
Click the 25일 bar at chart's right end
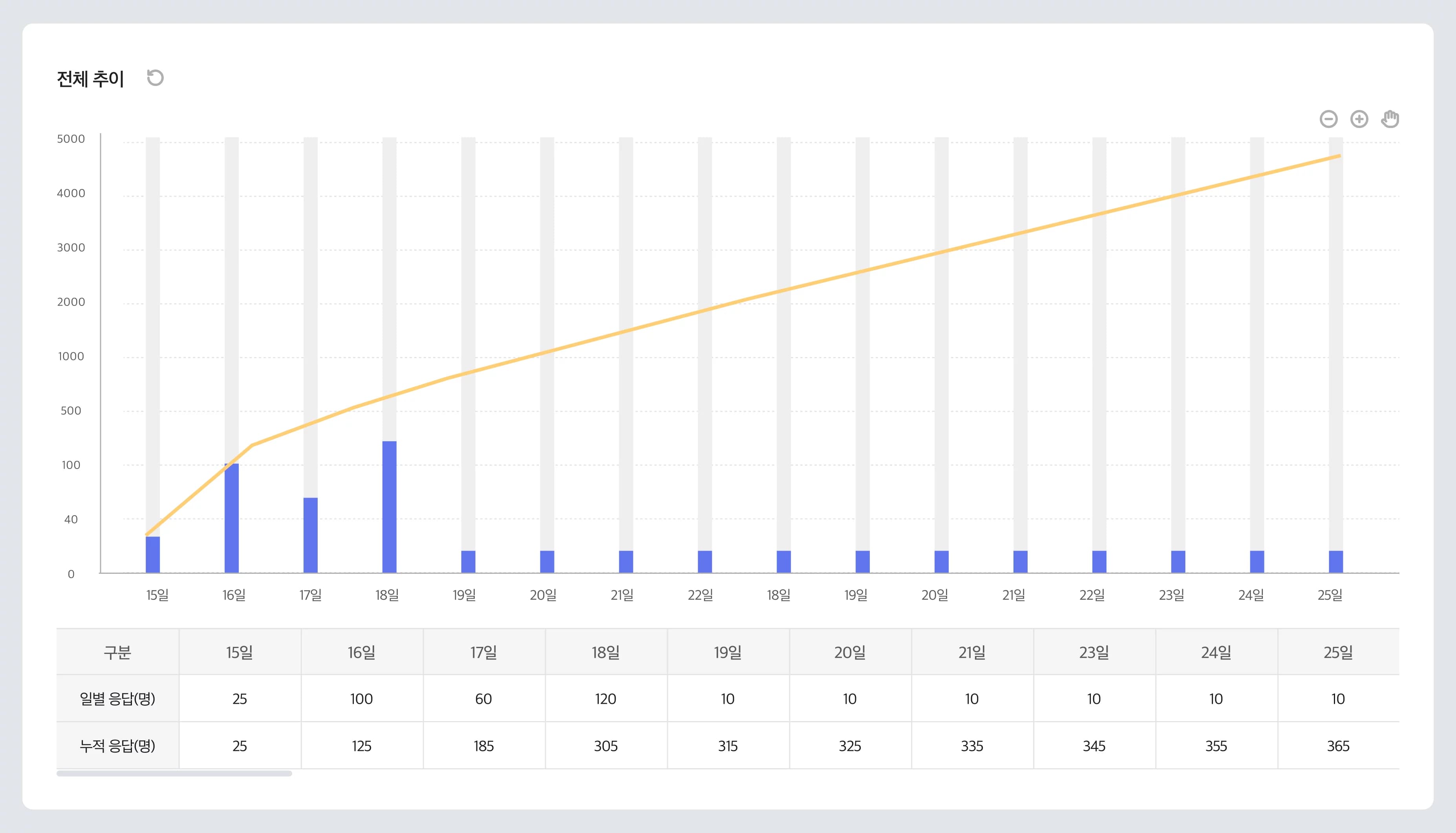1335,561
